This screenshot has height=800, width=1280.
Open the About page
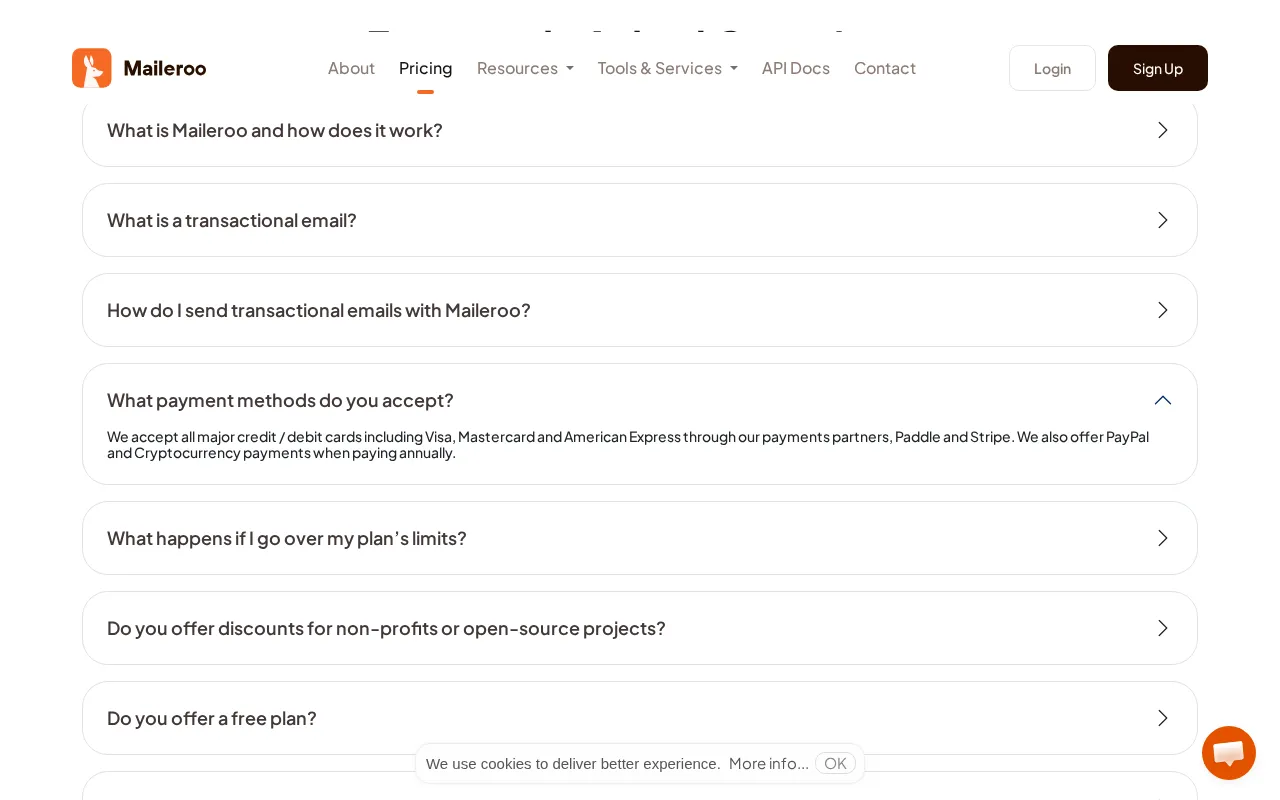351,68
